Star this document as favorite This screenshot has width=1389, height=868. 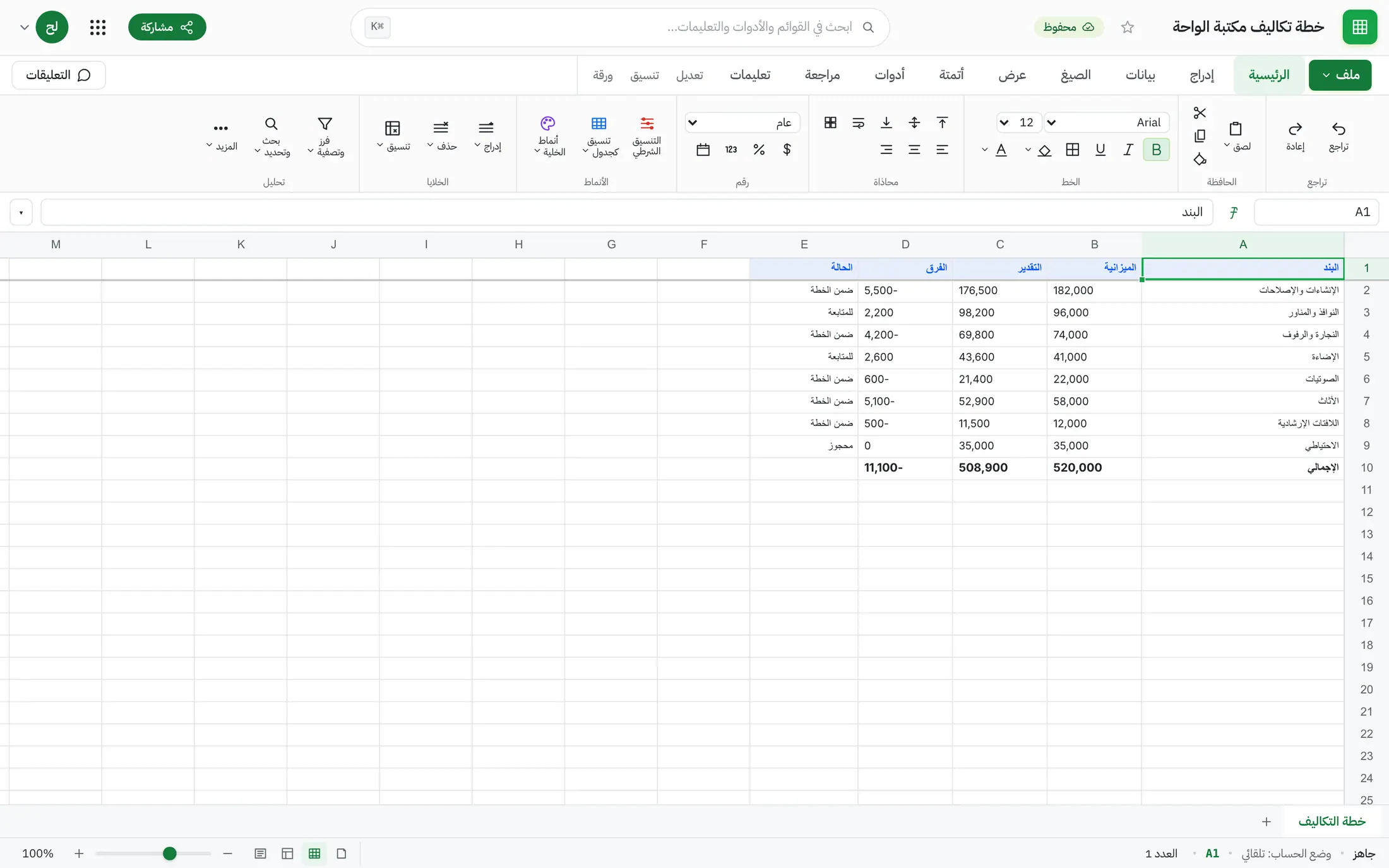tap(1128, 27)
